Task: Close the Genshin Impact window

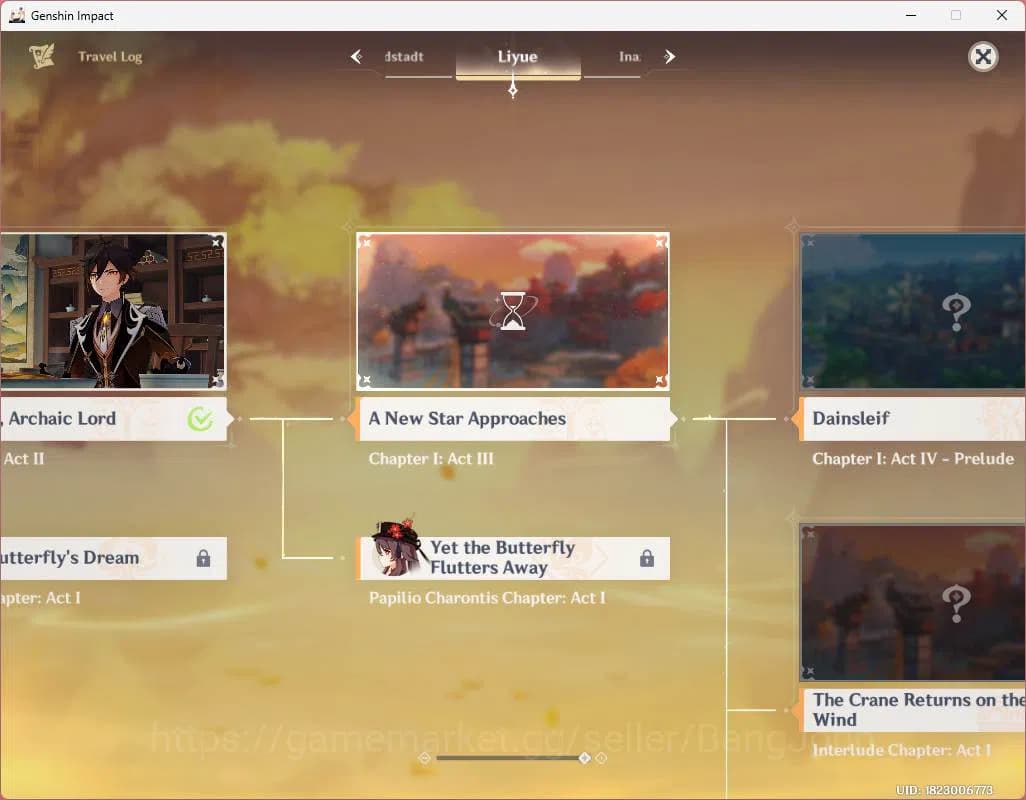Action: pos(1002,15)
